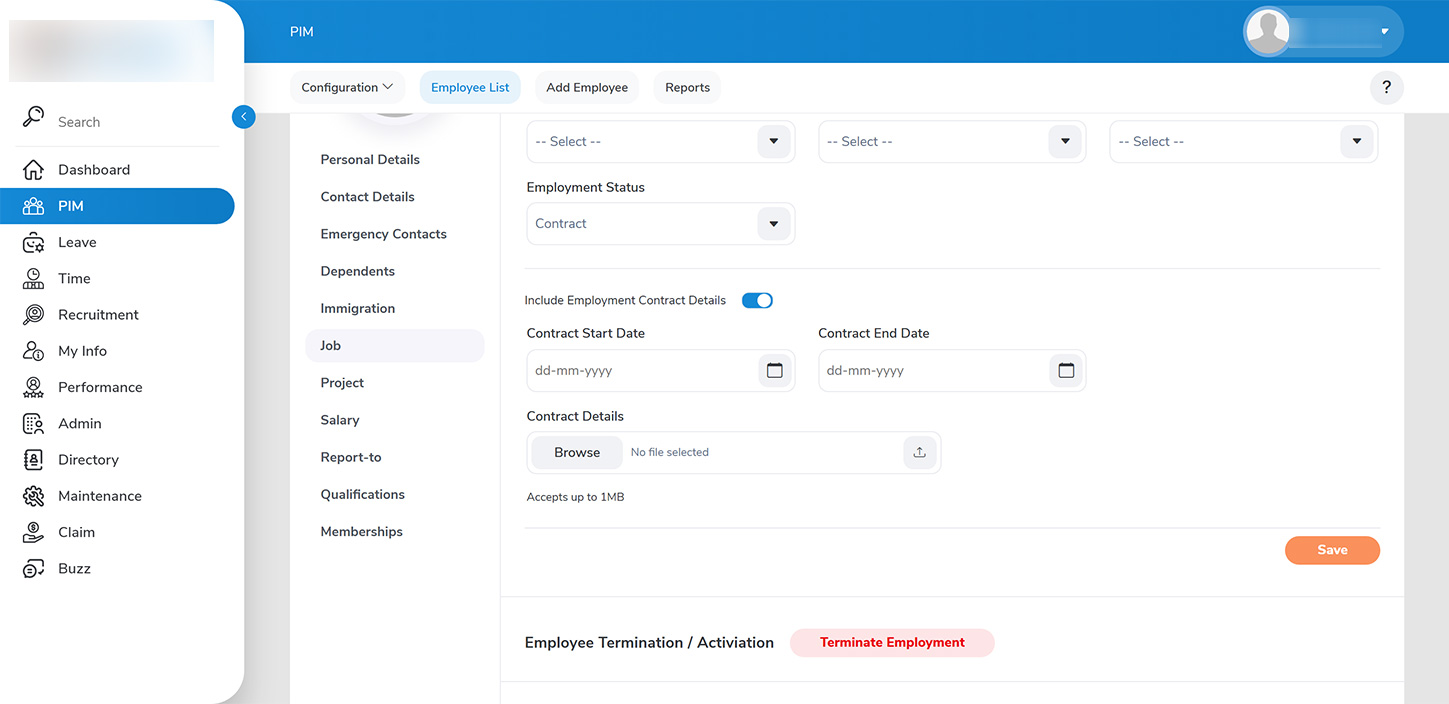Screen dimensions: 1449x704
Task: Click the Performance icon in sidebar
Action: [33, 388]
